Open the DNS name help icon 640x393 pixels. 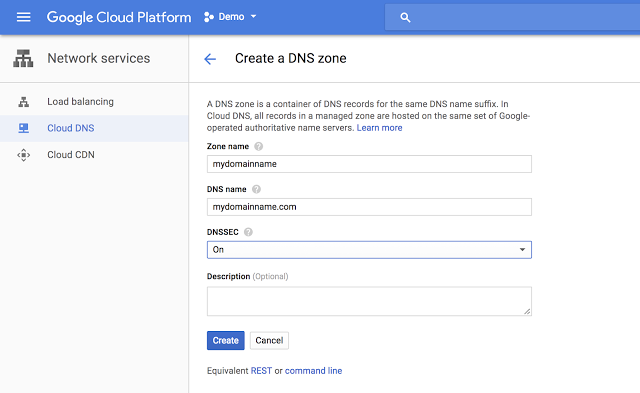[x=256, y=189]
